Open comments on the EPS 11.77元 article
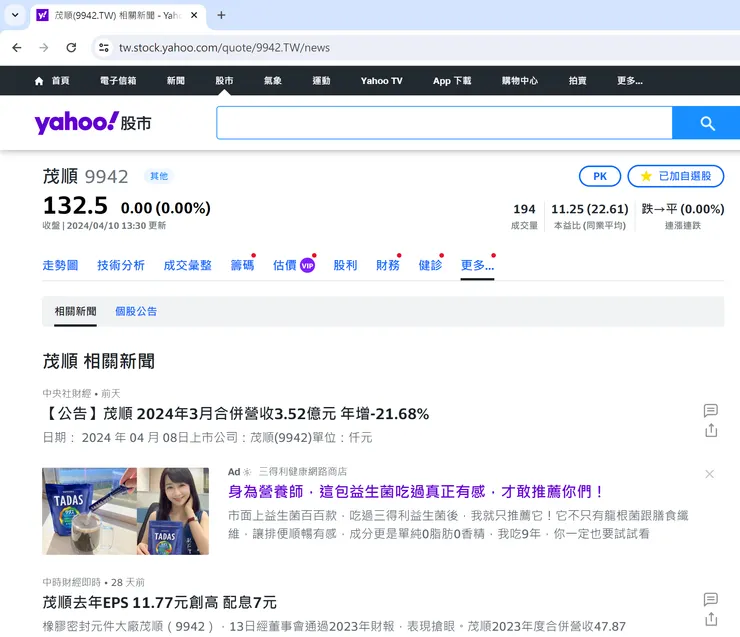Image resolution: width=740 pixels, height=637 pixels. [x=711, y=599]
